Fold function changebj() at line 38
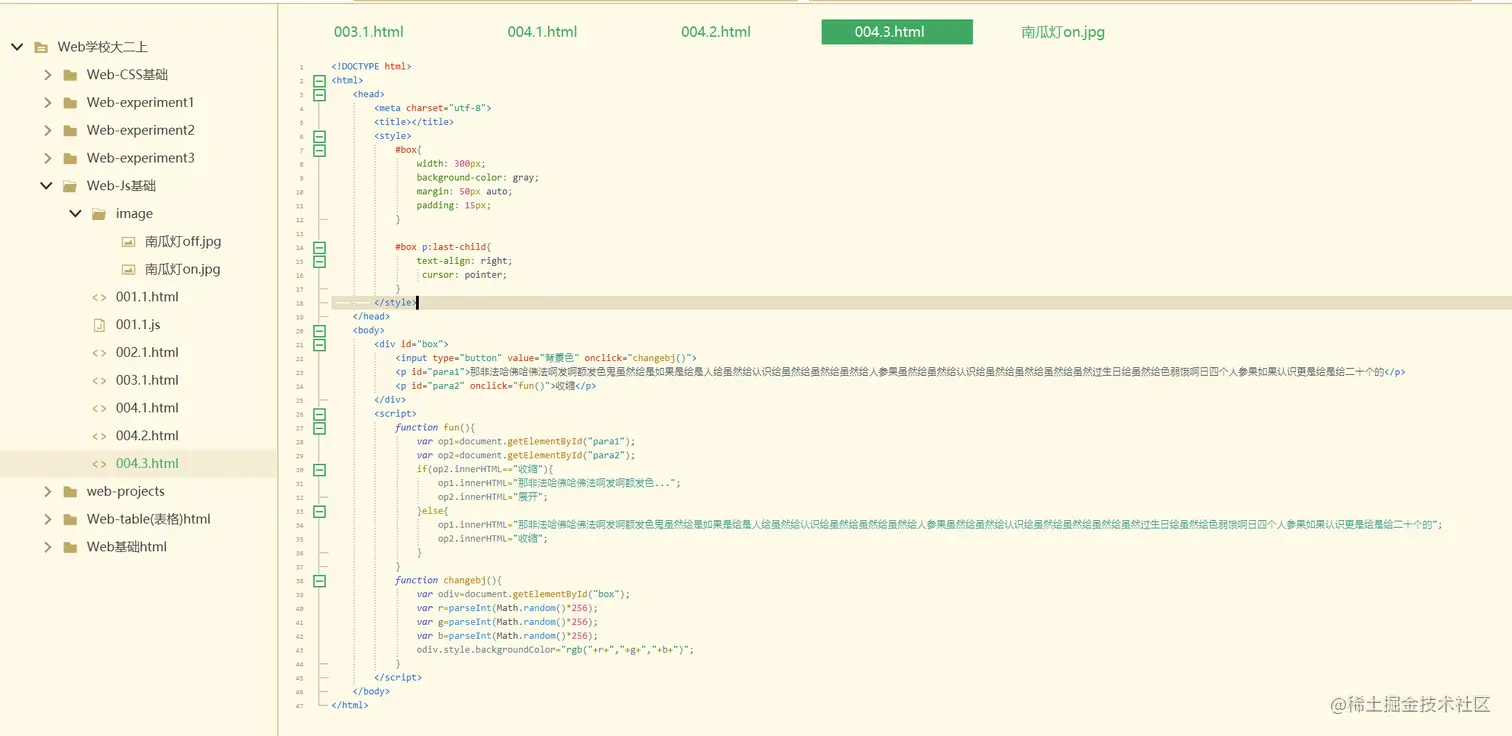Image resolution: width=1512 pixels, height=736 pixels. [x=319, y=580]
